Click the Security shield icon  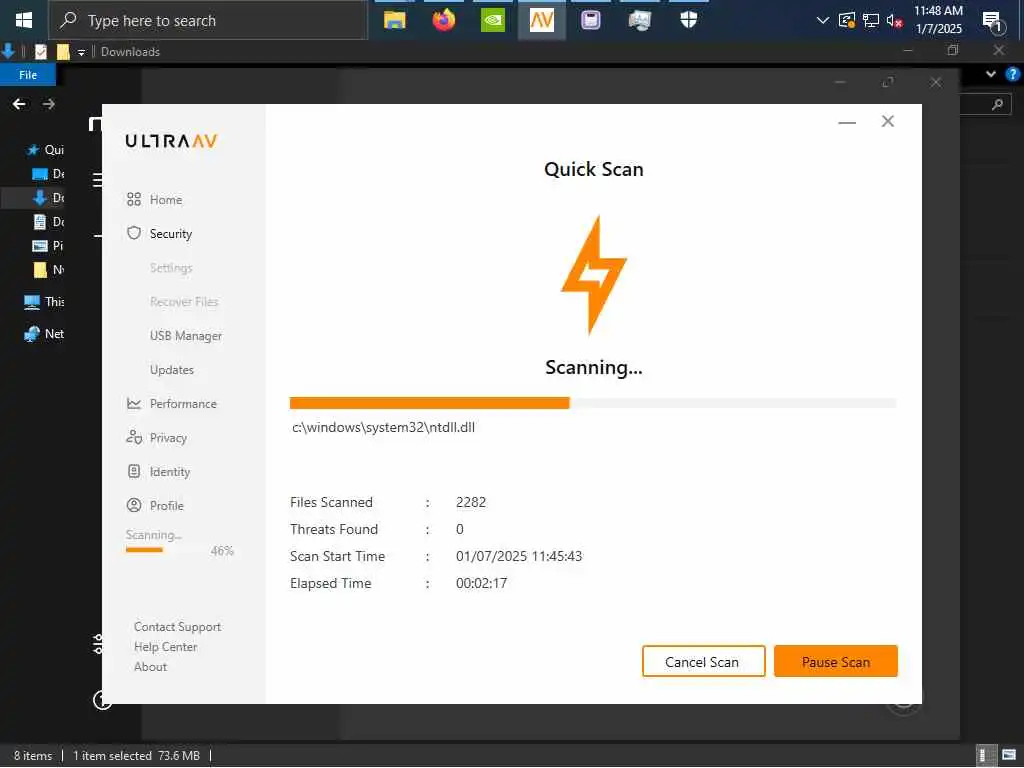[x=134, y=233]
